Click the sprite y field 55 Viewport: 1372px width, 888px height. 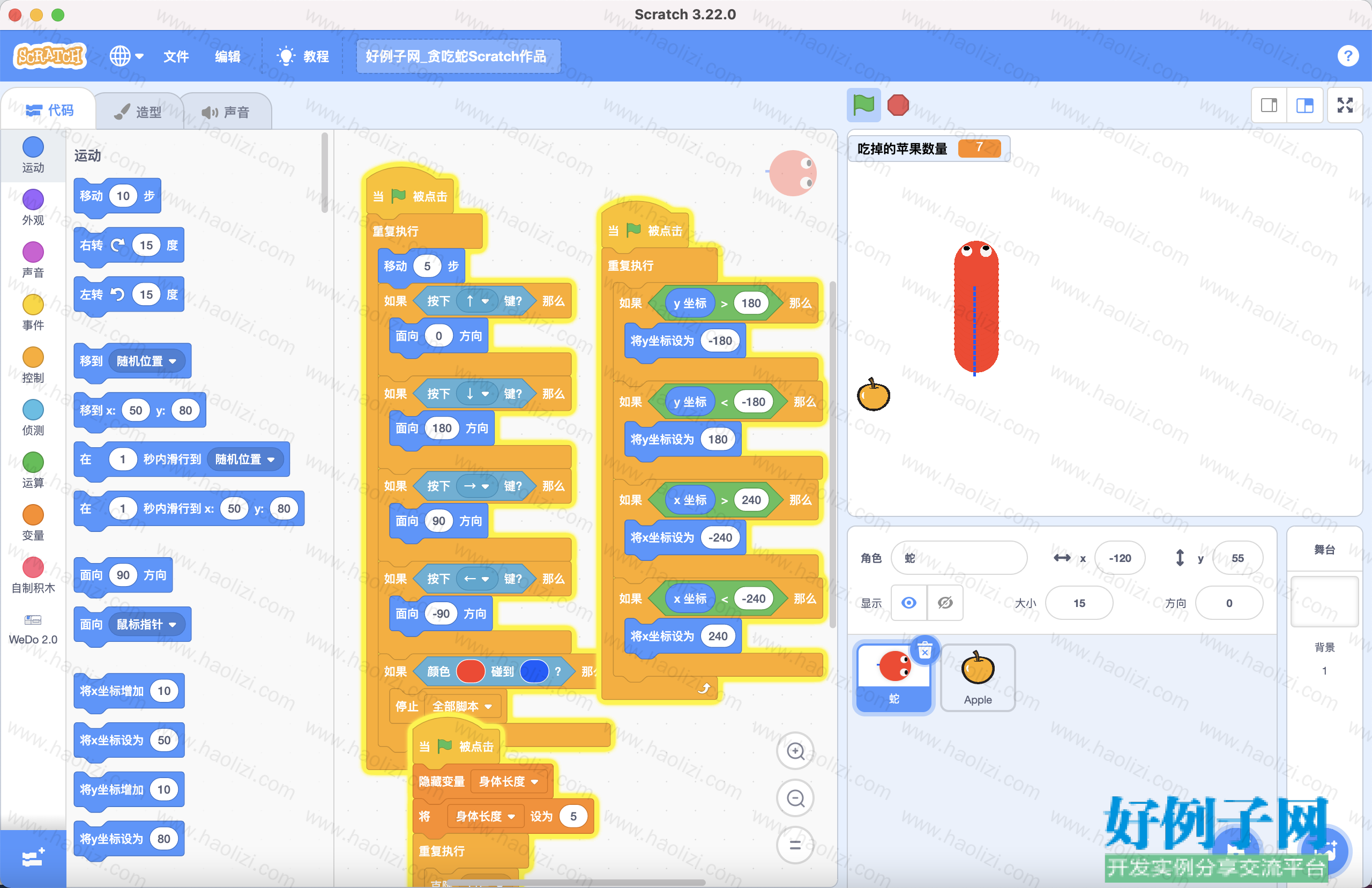[1237, 558]
